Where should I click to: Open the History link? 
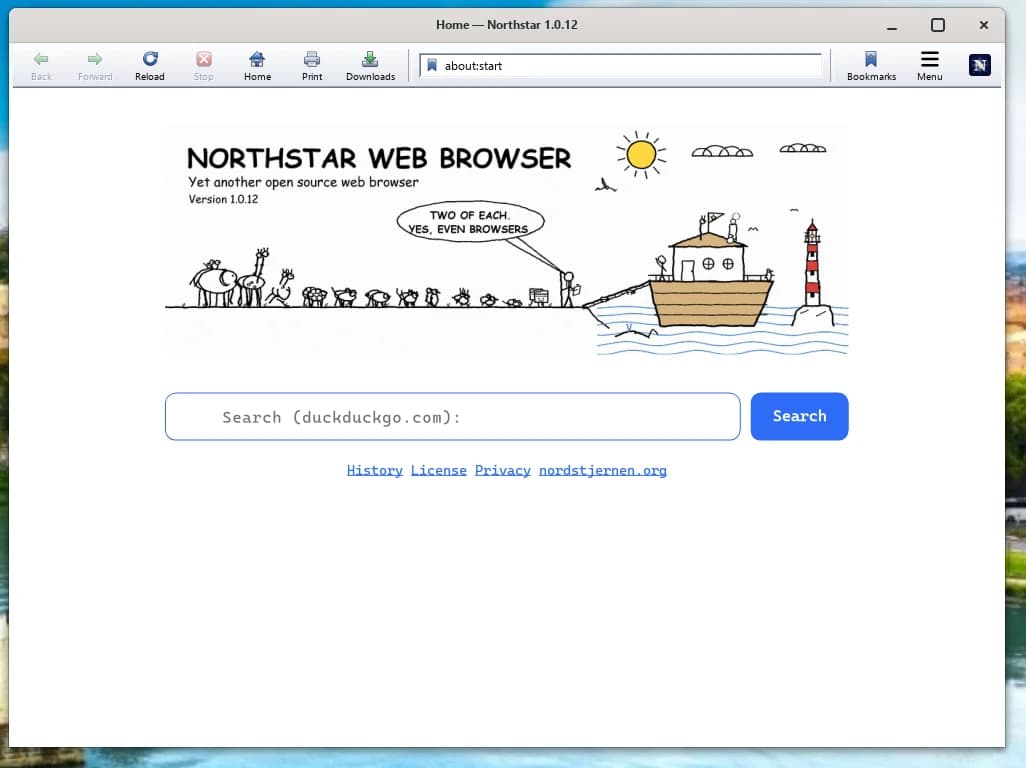point(374,470)
